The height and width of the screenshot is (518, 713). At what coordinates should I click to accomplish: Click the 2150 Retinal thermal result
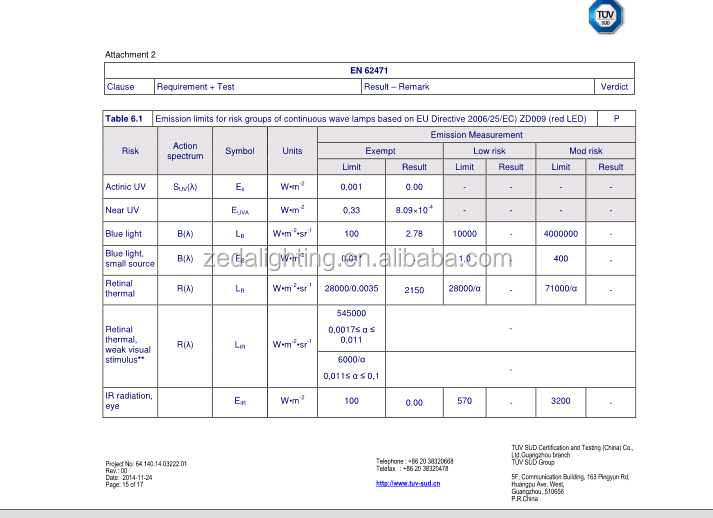coord(414,290)
